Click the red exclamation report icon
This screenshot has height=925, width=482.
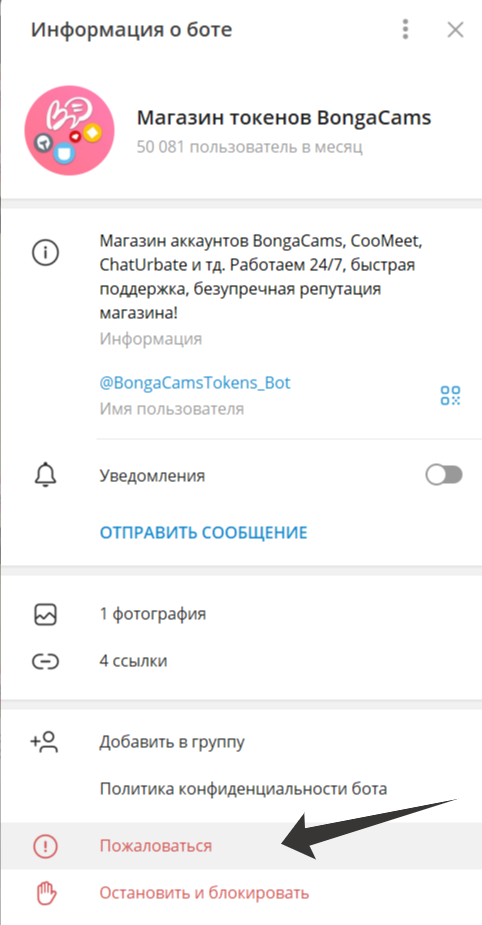pos(45,847)
